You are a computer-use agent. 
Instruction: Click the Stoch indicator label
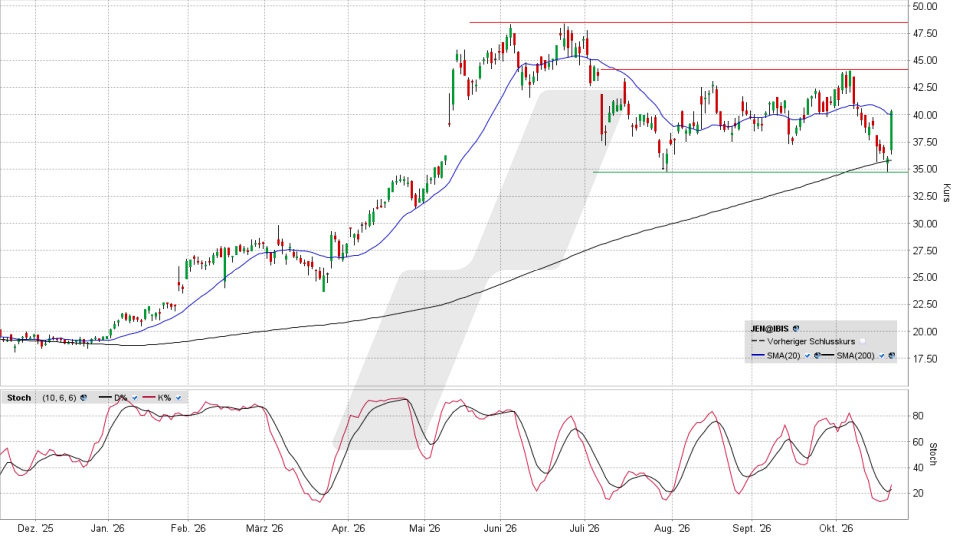tap(19, 398)
